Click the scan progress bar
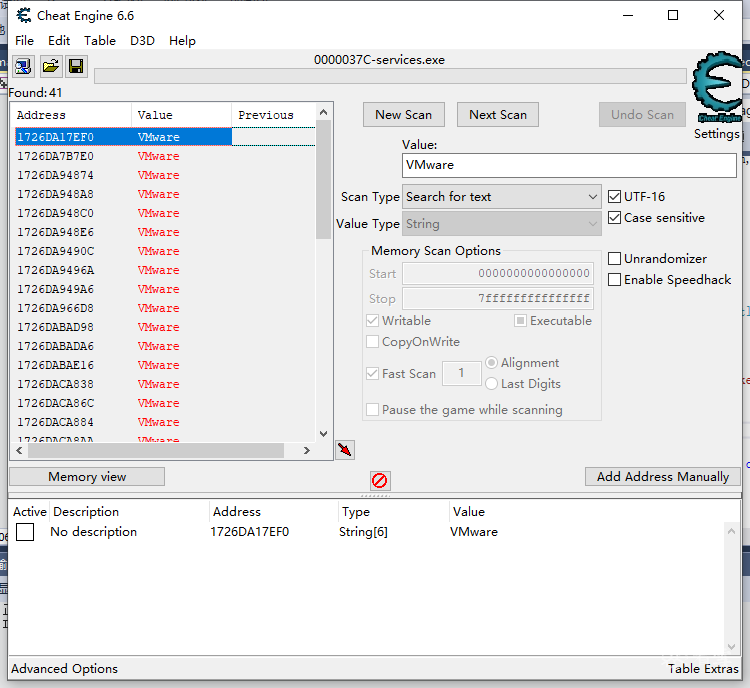This screenshot has height=688, width=750. [x=390, y=76]
